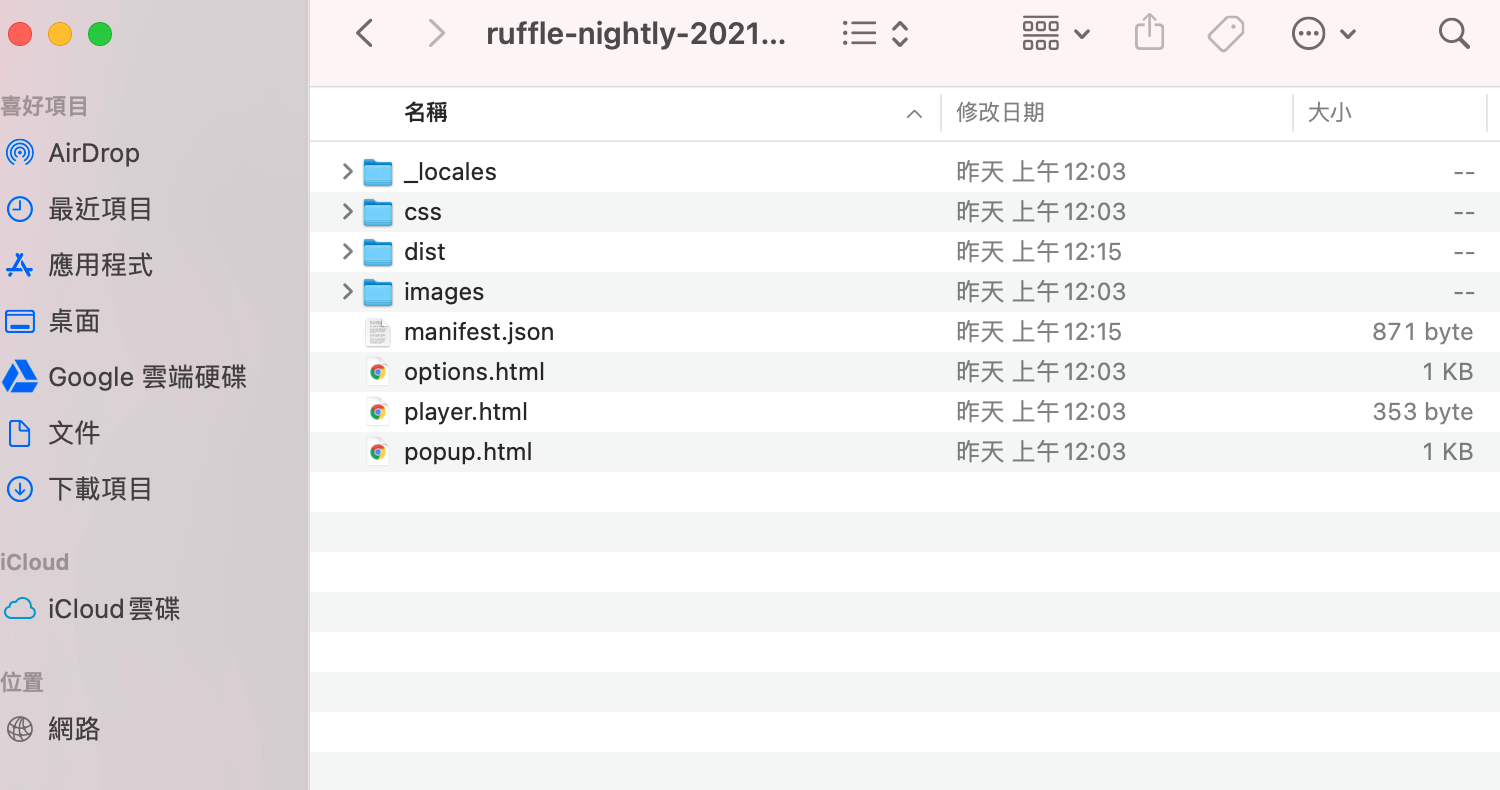1500x790 pixels.
Task: Open the group-by options dropdown
Action: point(1055,34)
